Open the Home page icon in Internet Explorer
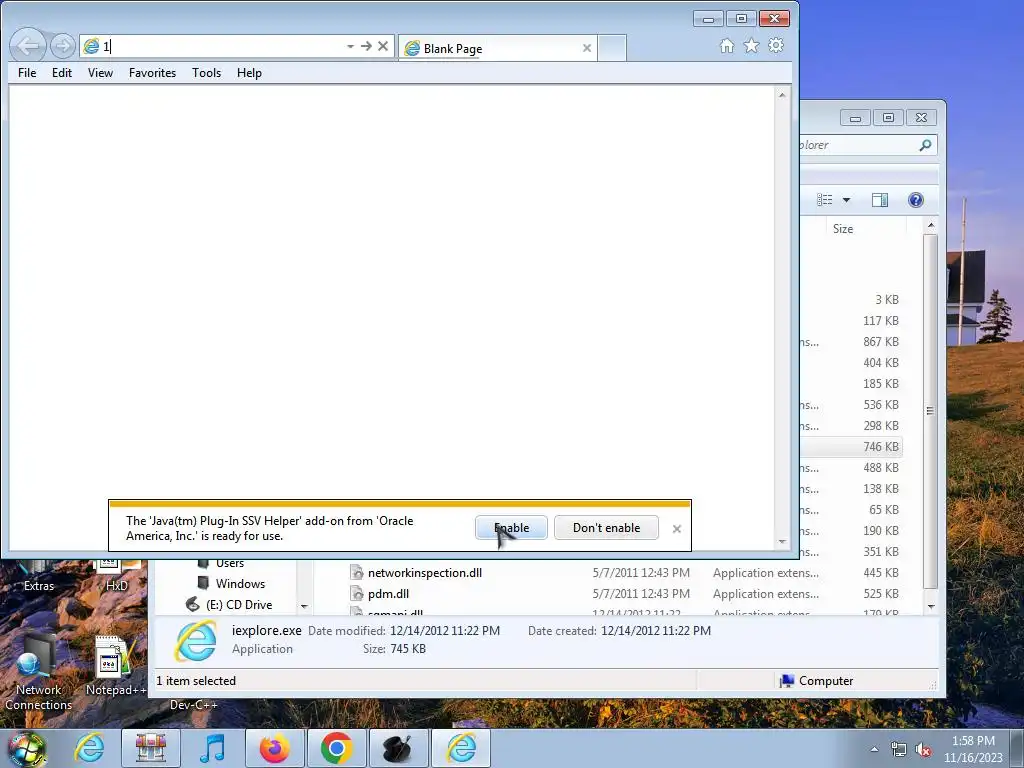Screen dimensions: 1024x768 point(727,46)
